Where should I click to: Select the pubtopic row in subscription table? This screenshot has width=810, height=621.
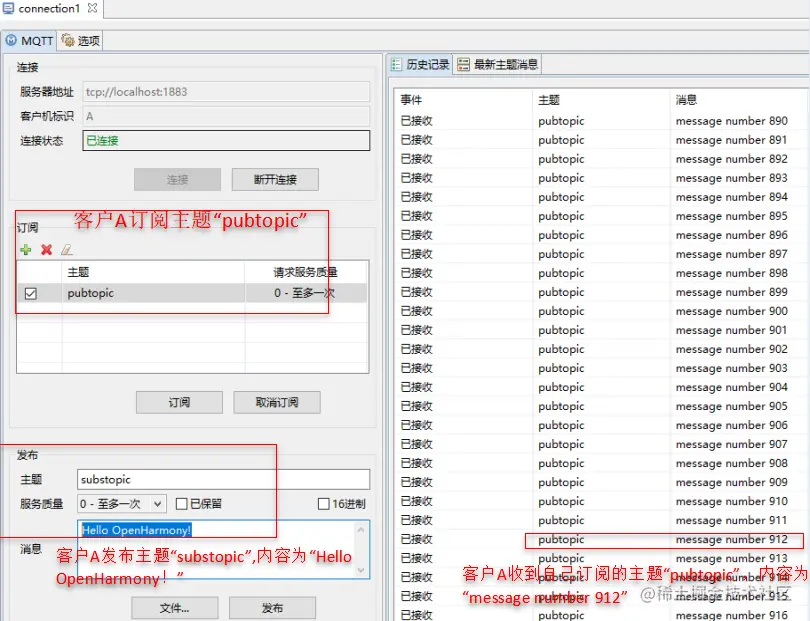tap(192, 293)
